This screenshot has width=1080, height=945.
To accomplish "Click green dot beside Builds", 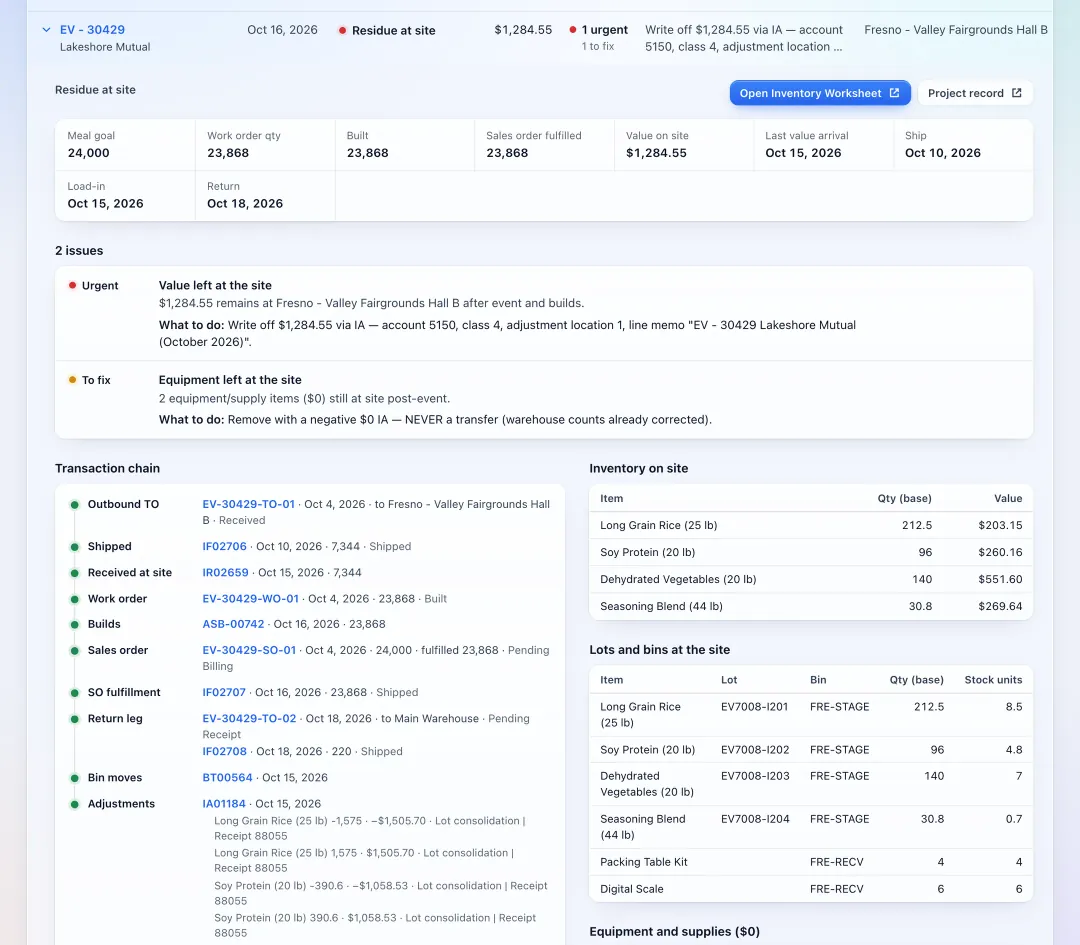I will coord(74,625).
